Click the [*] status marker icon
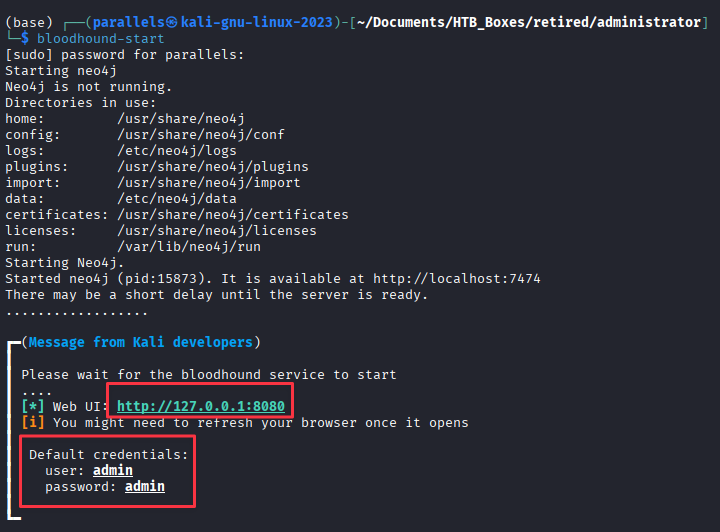 [33, 406]
